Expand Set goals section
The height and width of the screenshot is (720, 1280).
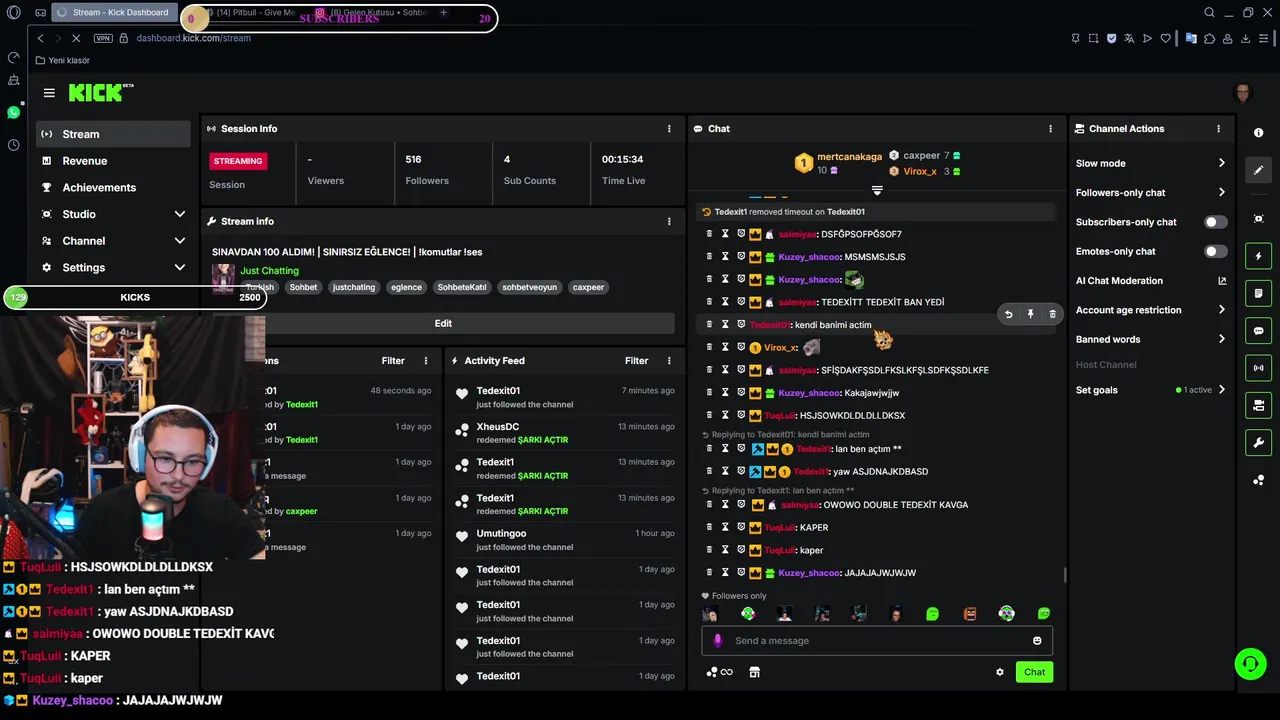pyautogui.click(x=1150, y=390)
